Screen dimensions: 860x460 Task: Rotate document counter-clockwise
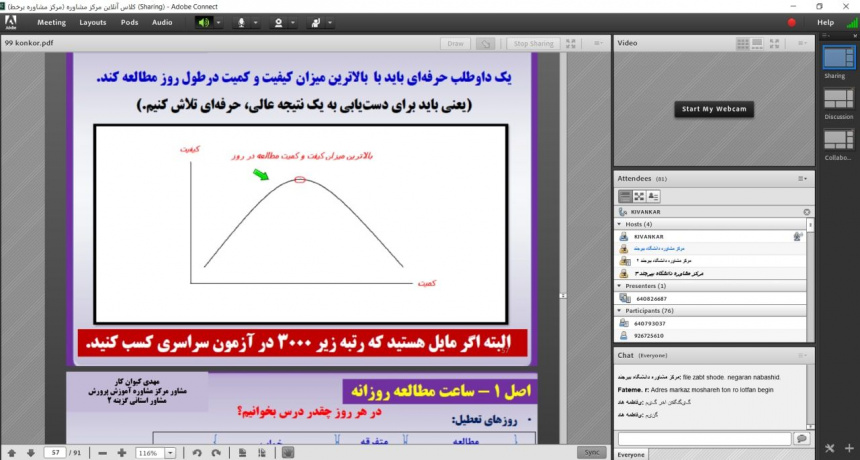197,453
